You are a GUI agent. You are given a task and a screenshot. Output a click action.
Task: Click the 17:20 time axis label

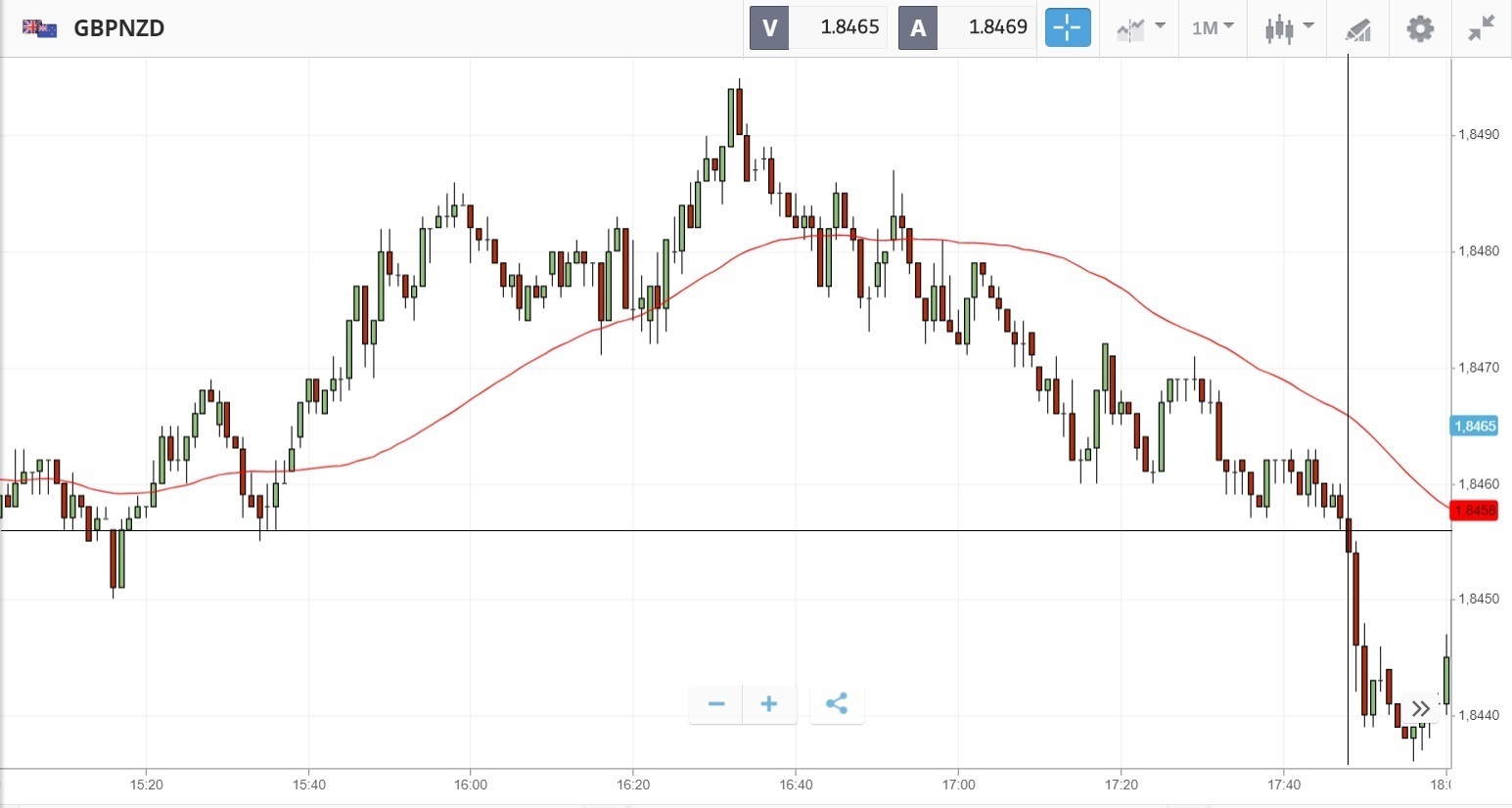click(x=1122, y=785)
